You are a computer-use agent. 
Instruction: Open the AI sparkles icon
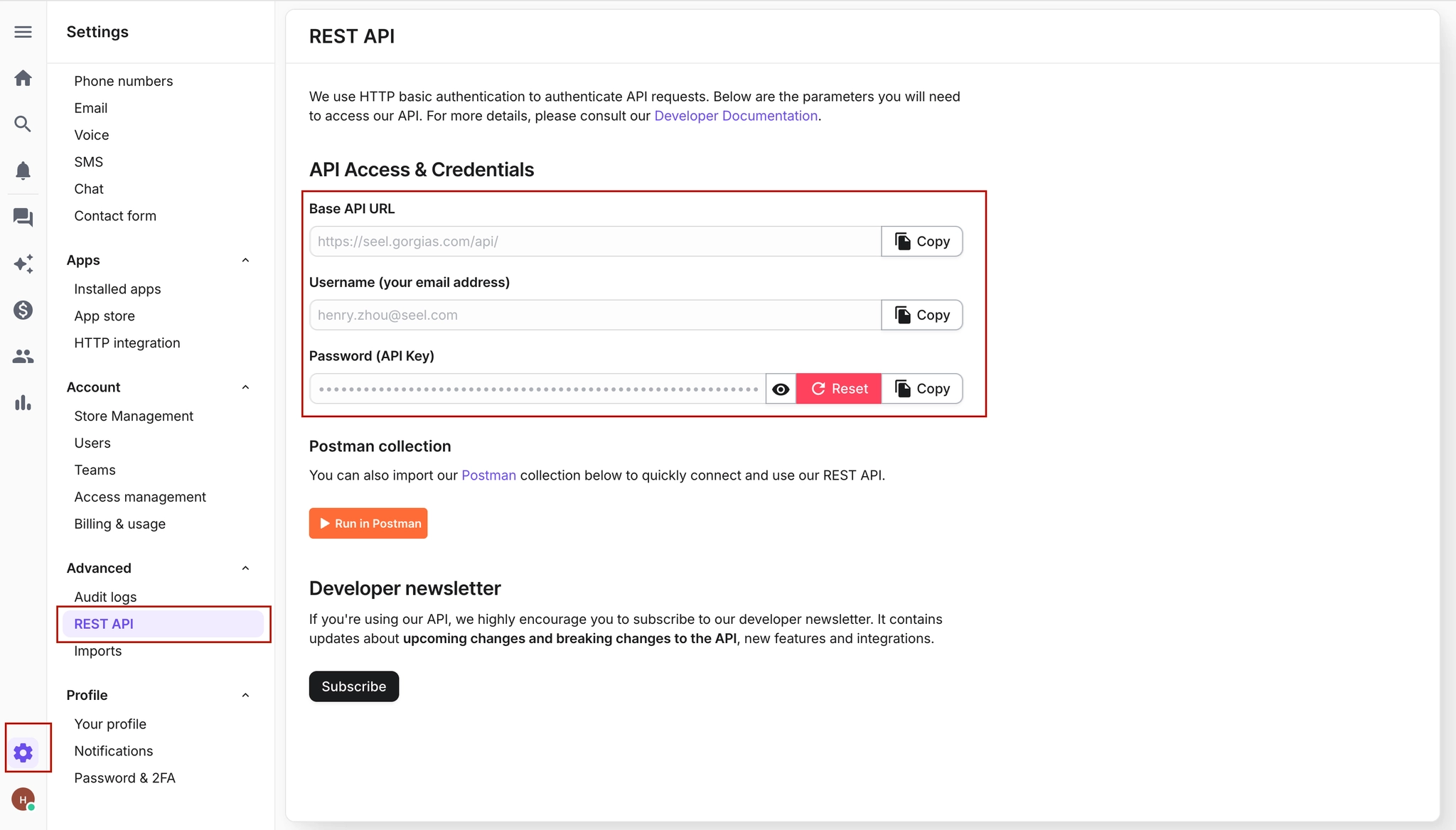click(23, 264)
